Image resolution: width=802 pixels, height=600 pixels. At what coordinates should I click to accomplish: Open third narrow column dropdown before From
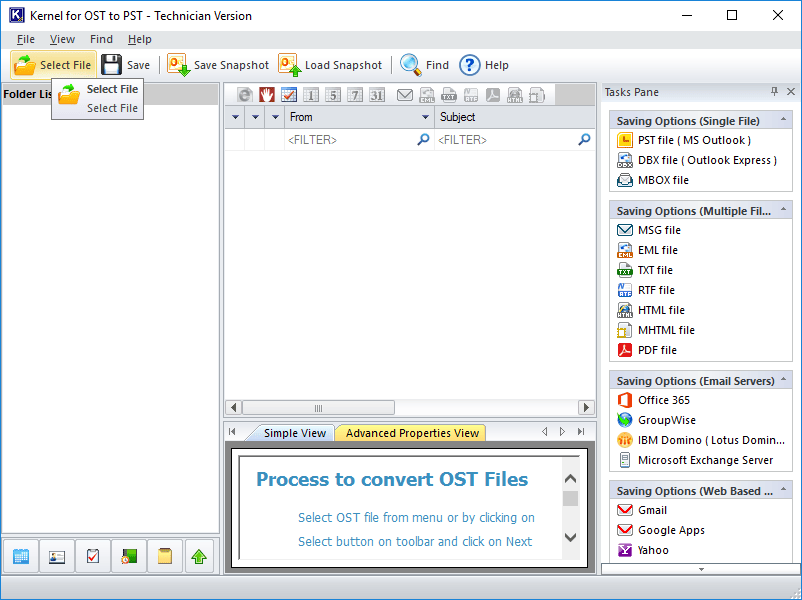point(275,117)
